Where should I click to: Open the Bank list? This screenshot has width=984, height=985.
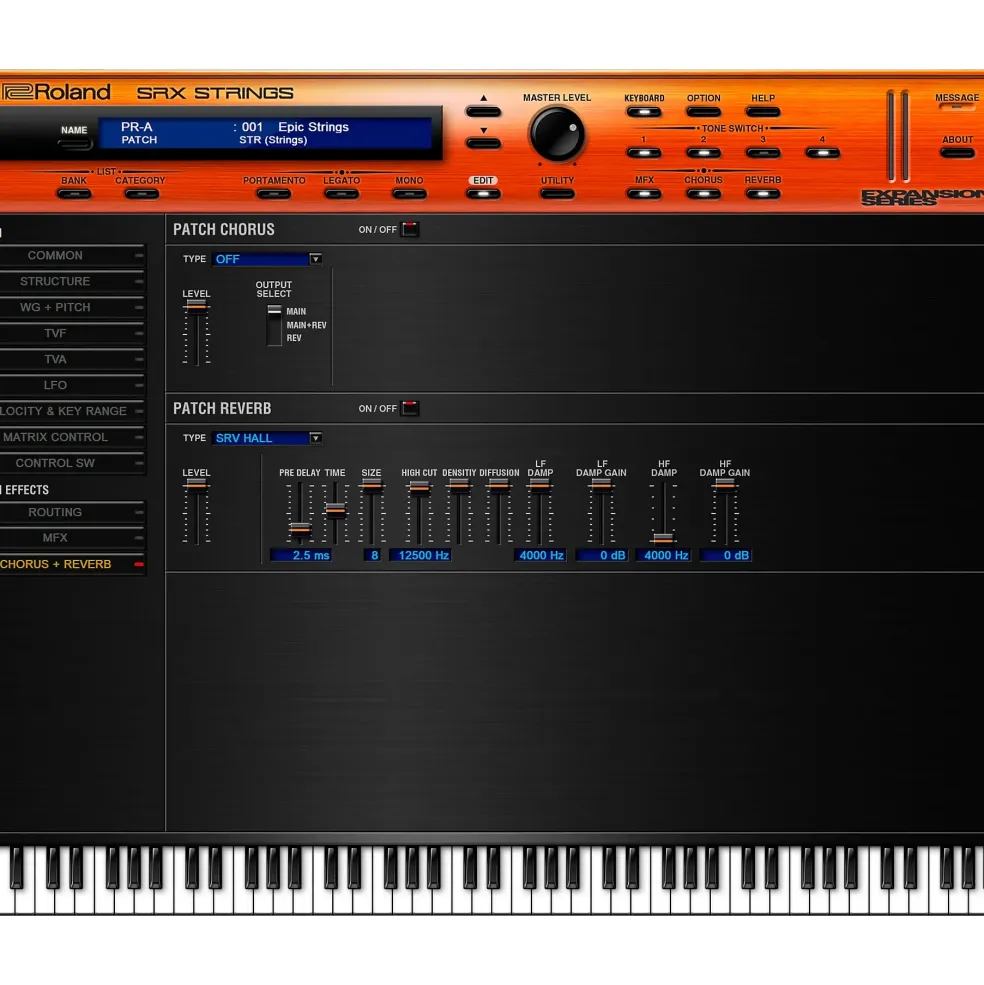point(74,193)
